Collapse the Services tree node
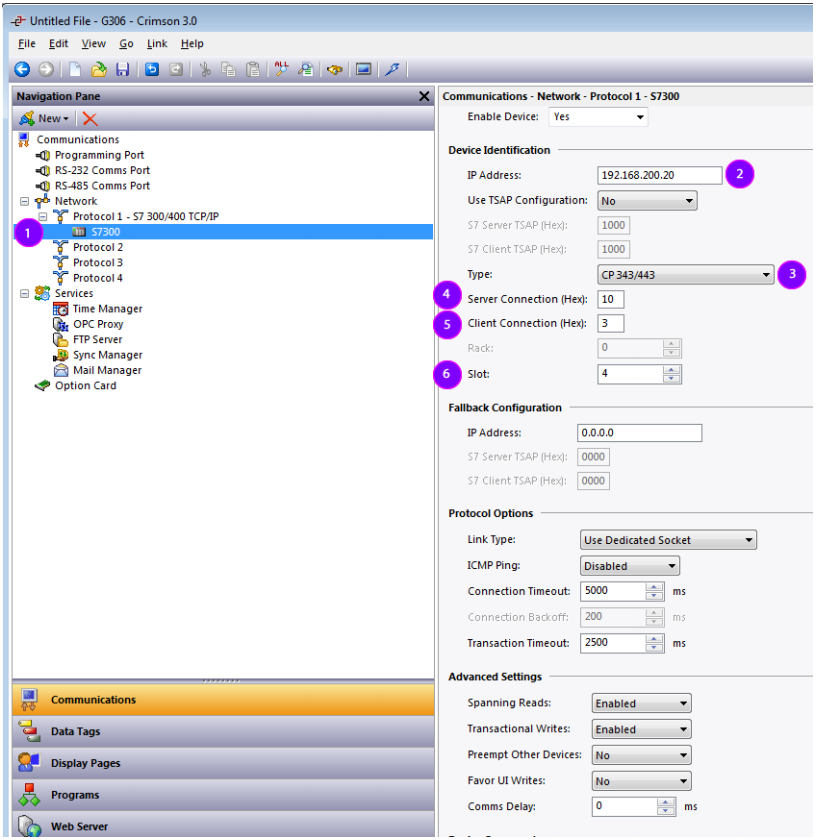 click(x=25, y=294)
